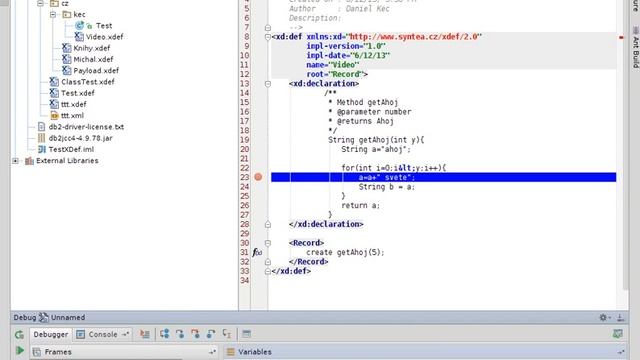640x360 pixels.
Task: Collapse the kec folder in project tree
Action: (x=53, y=15)
